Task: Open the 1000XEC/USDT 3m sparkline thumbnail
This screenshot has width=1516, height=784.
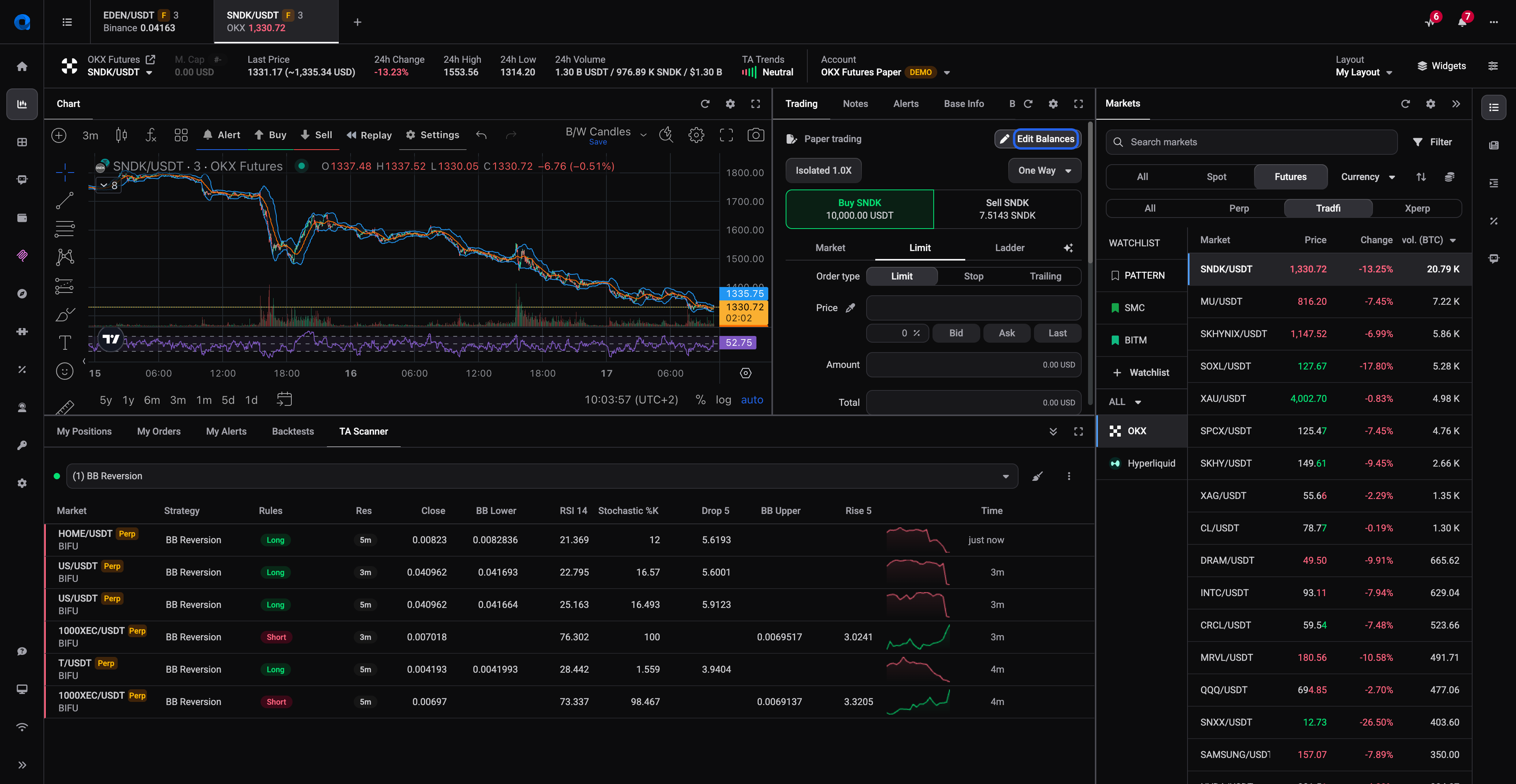Action: point(918,637)
